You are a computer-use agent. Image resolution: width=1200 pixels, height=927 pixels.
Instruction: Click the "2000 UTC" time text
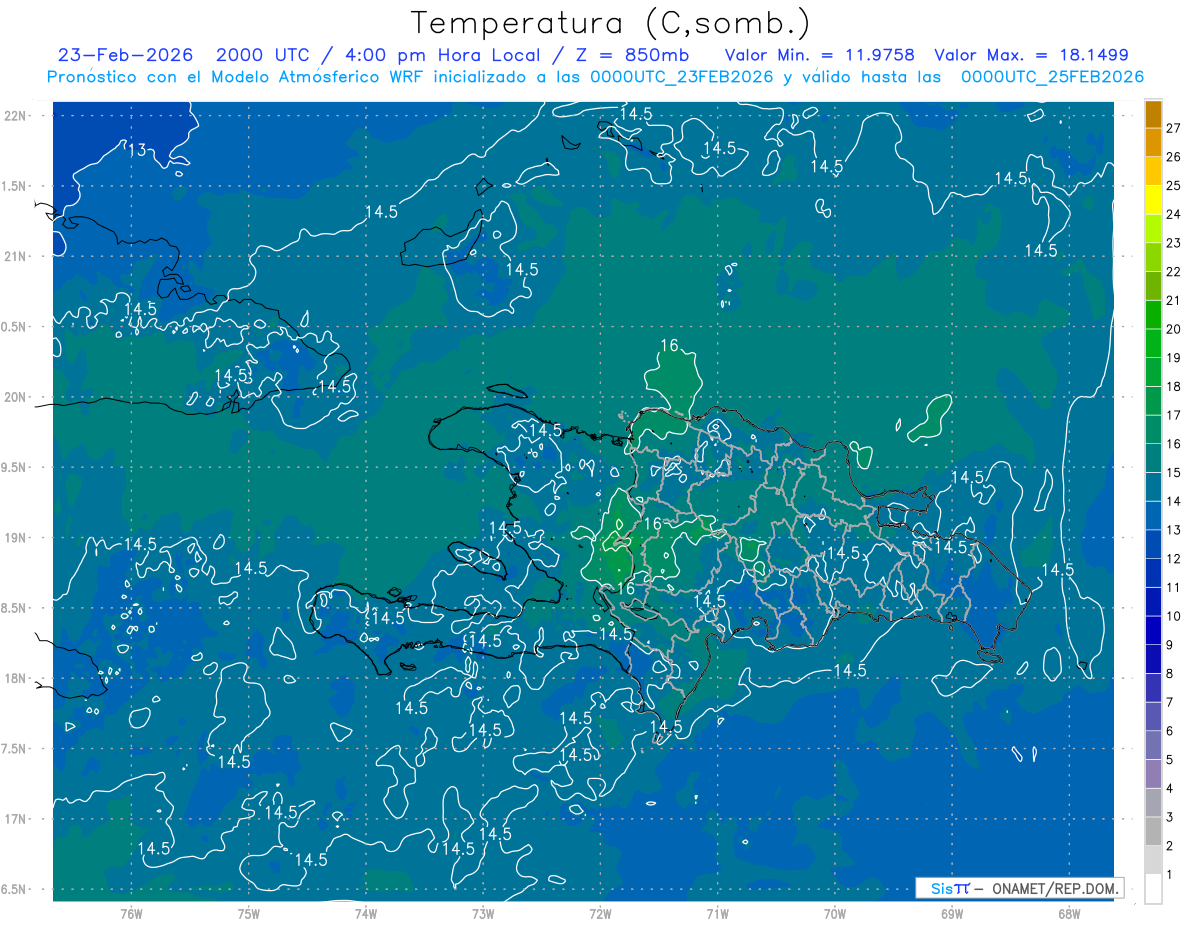(263, 55)
